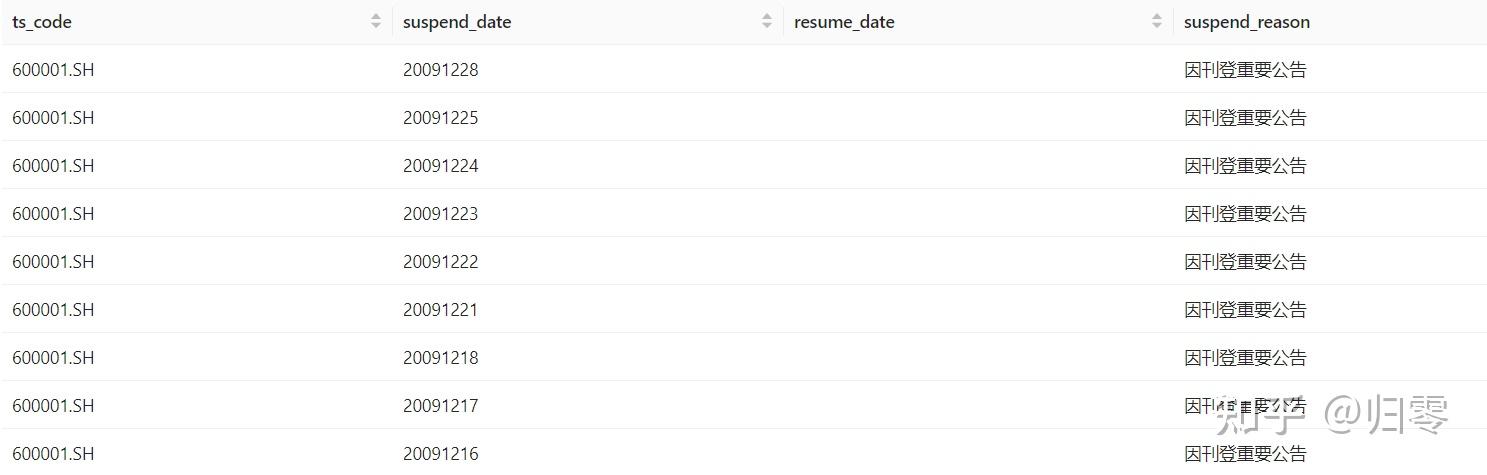Click the suspend_reason column header label
This screenshot has width=1487, height=475.
(1246, 22)
